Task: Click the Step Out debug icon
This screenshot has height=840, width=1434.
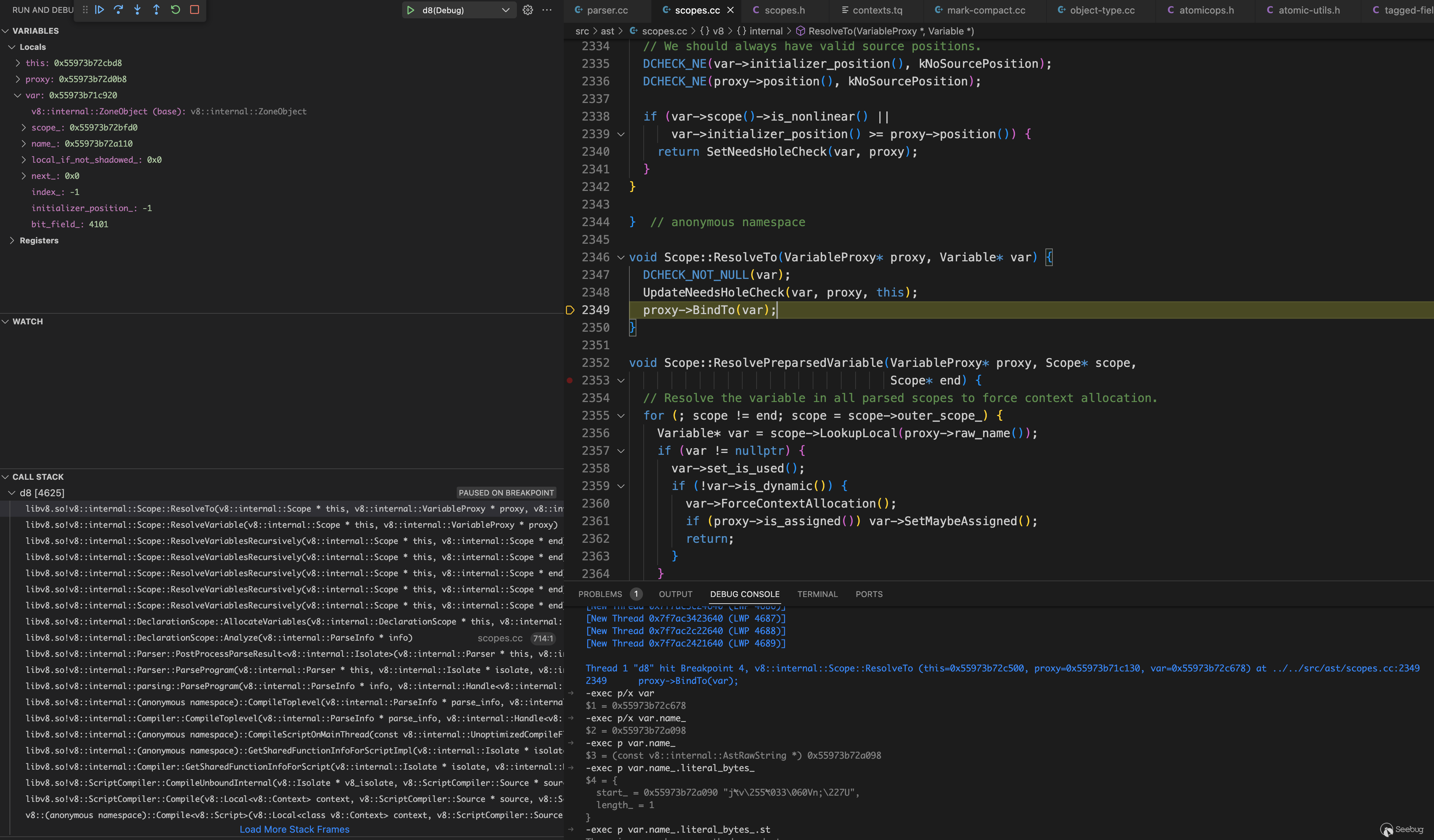Action: (157, 10)
